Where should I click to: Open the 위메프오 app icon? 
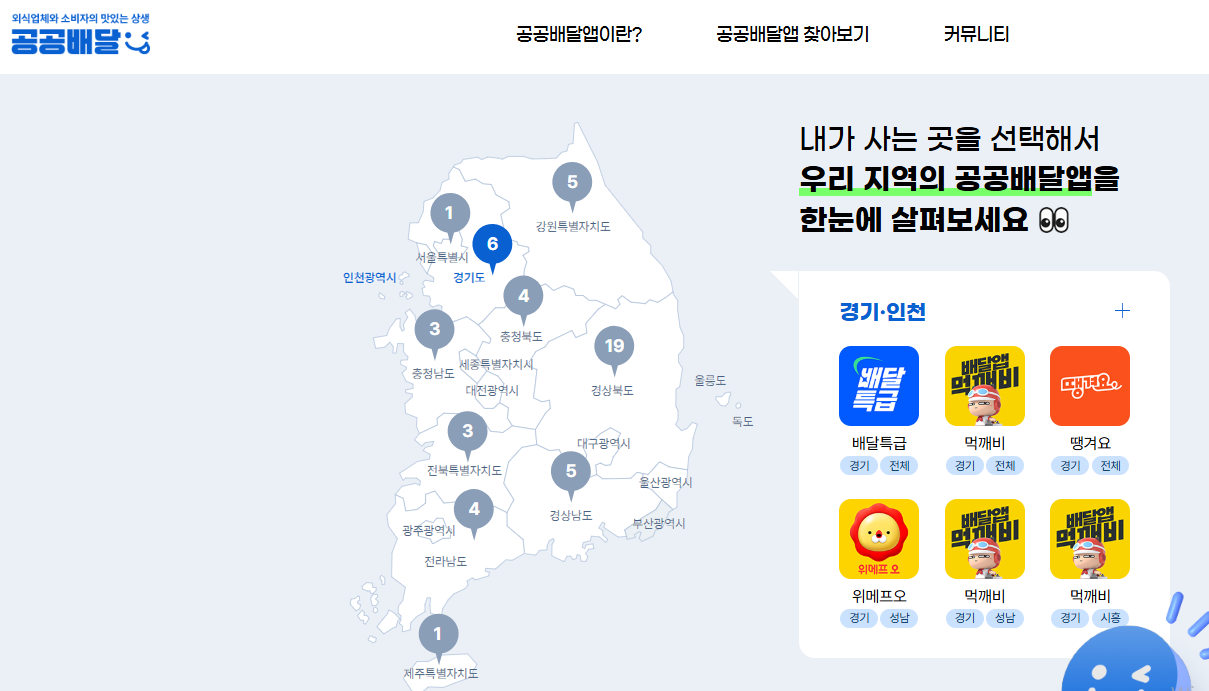879,539
